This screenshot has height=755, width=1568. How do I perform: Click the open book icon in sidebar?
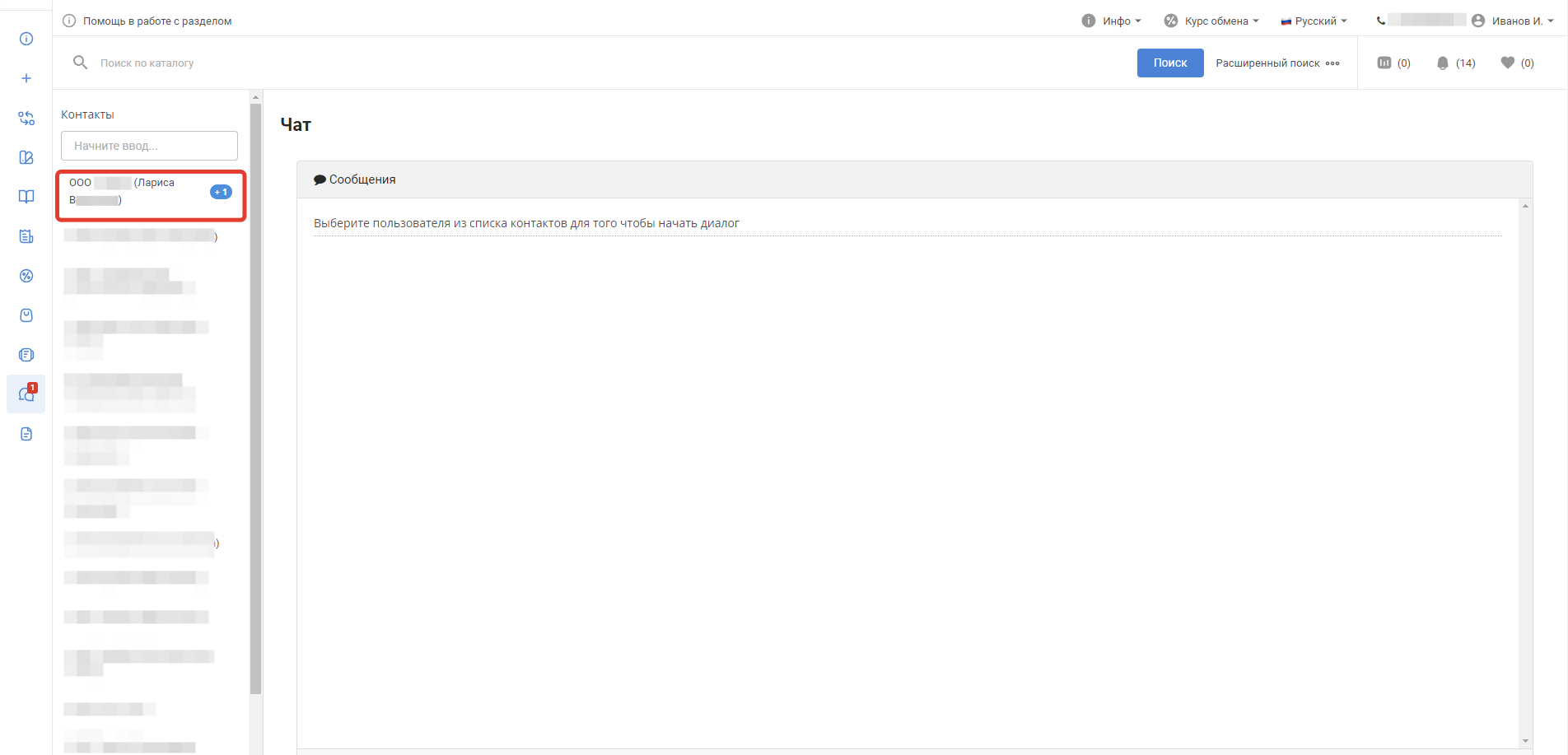click(26, 197)
